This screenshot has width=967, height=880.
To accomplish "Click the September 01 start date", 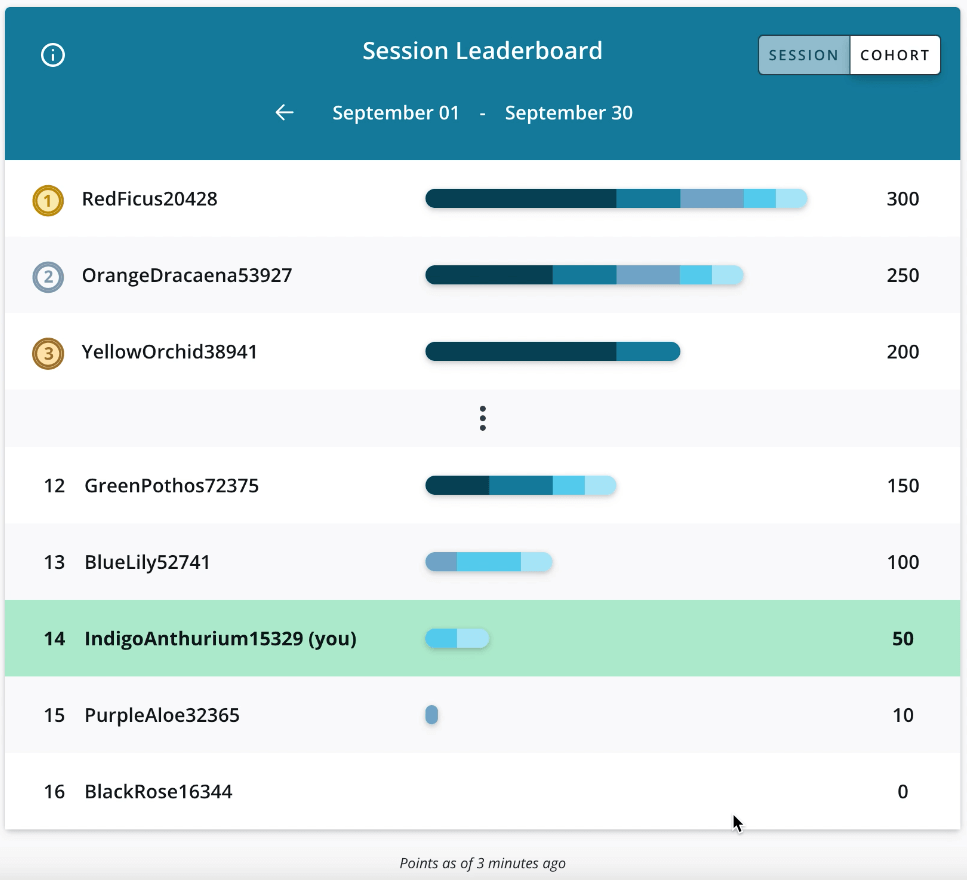I will (396, 113).
